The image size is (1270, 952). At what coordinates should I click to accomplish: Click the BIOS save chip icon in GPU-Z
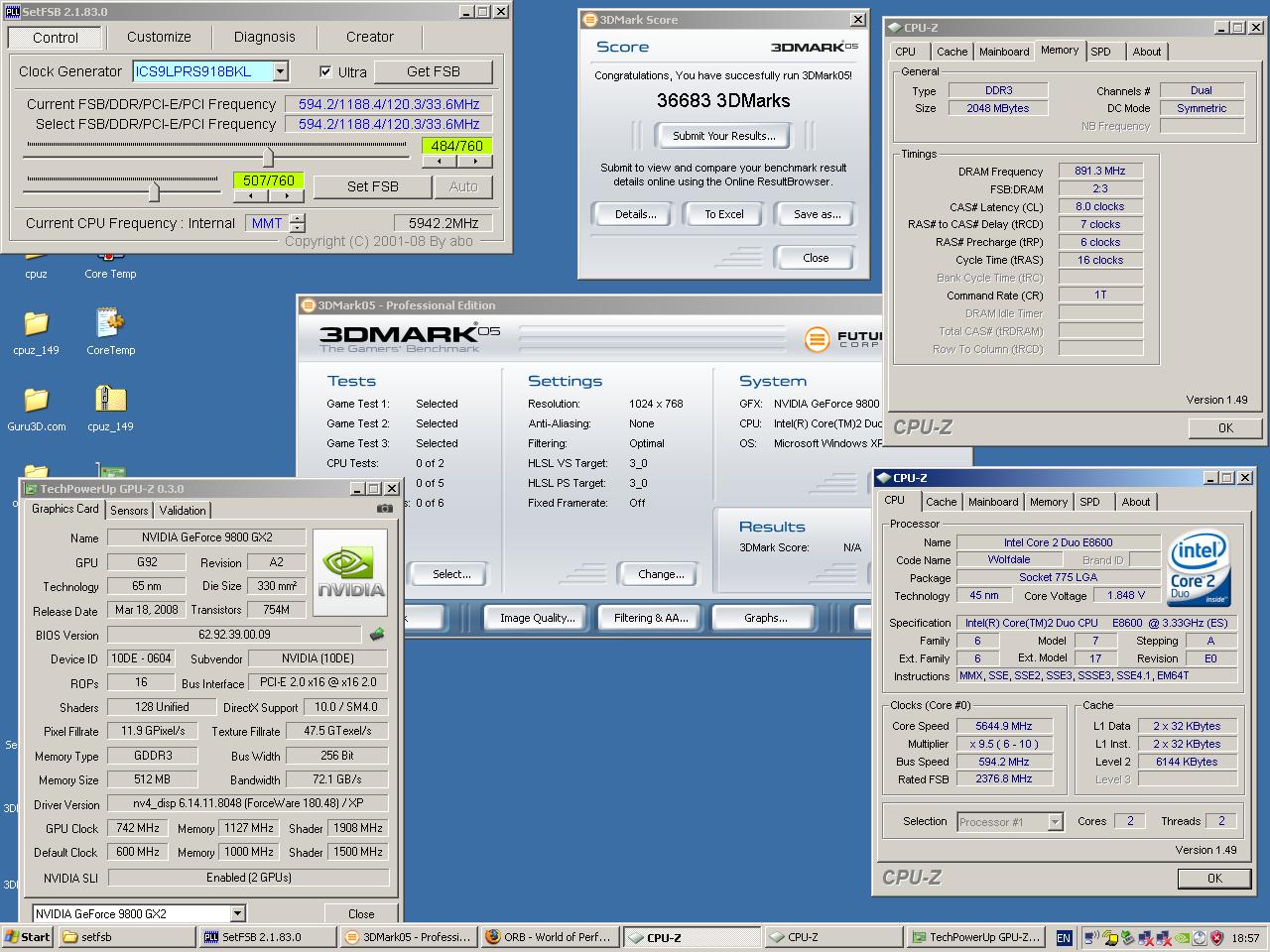377,634
